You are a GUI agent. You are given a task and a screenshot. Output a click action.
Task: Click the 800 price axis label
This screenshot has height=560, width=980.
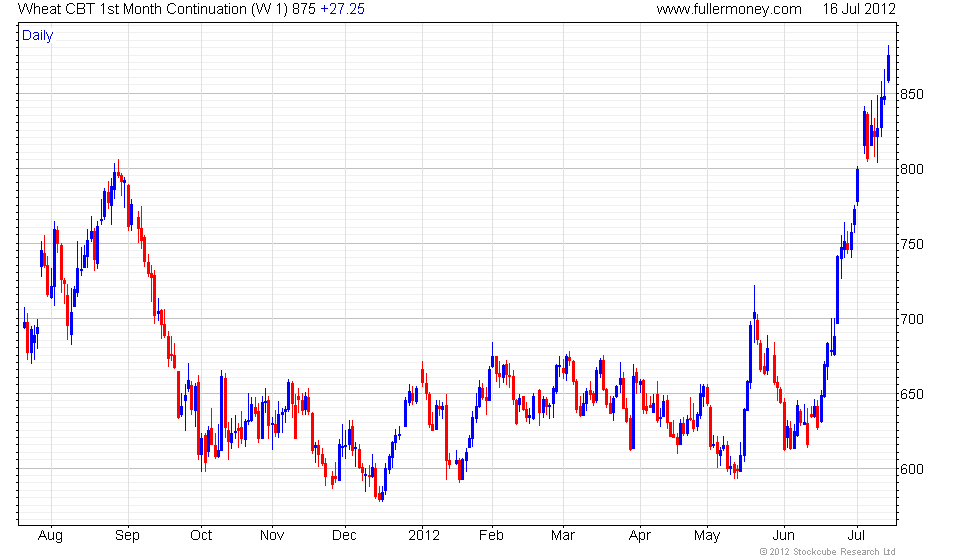click(911, 169)
